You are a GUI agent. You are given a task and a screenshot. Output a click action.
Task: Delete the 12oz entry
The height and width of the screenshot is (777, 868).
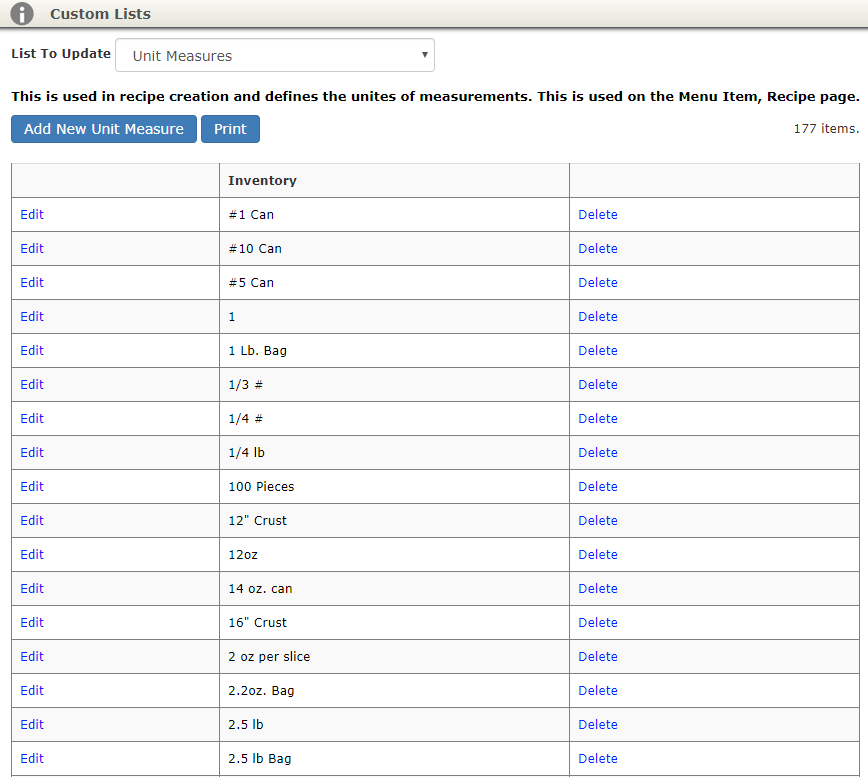click(x=598, y=555)
